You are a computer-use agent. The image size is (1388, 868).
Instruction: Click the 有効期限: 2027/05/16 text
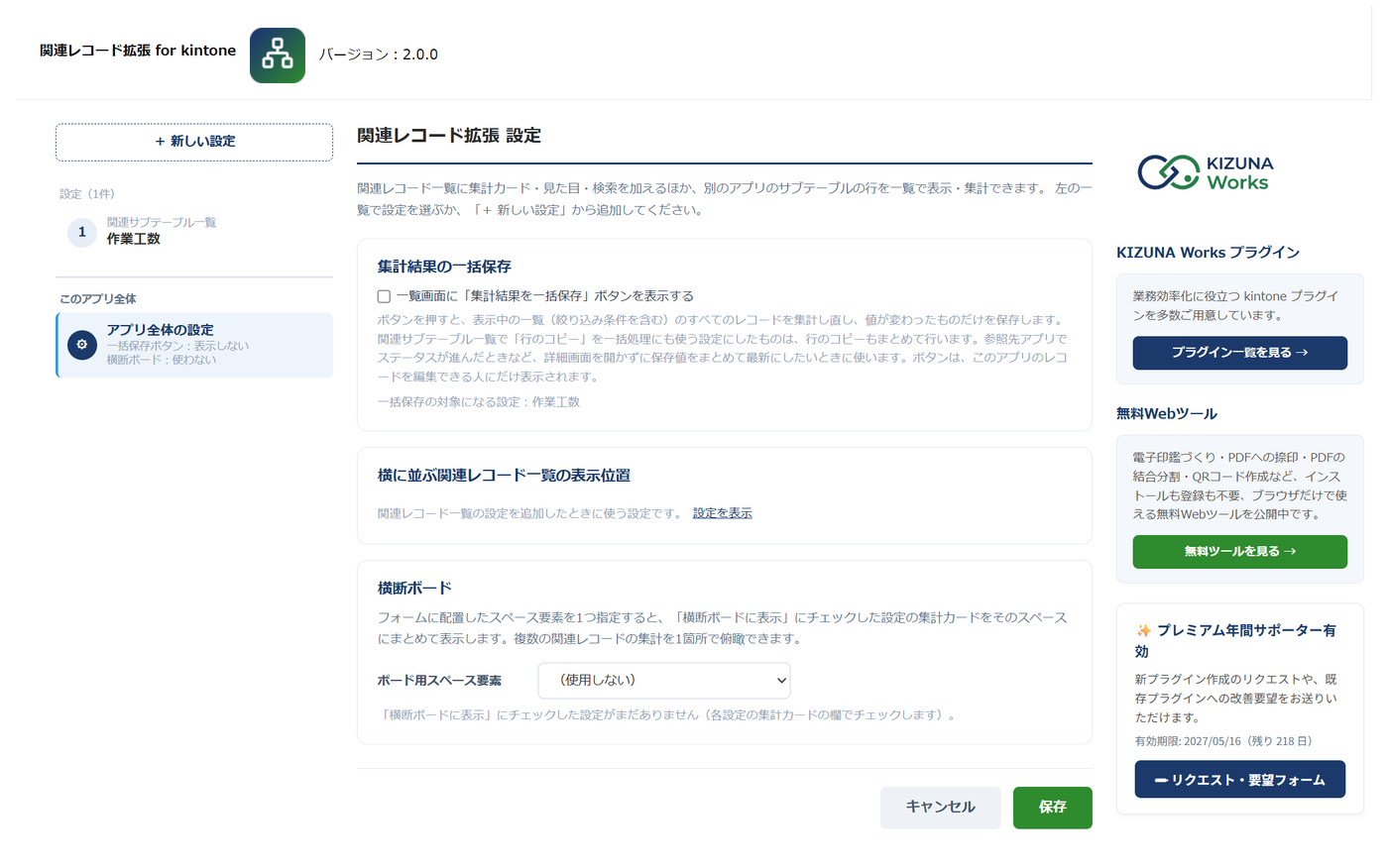[1223, 741]
